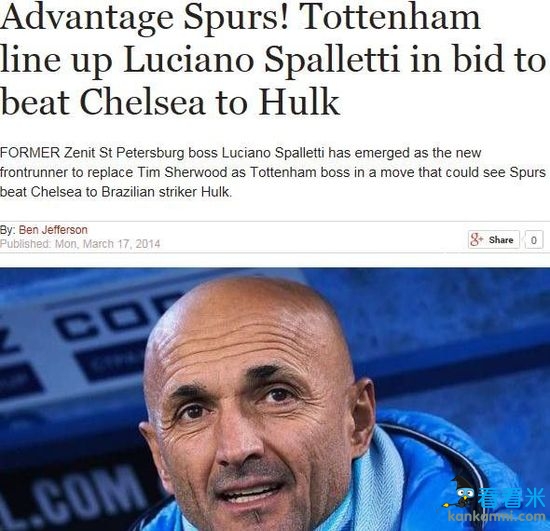
Task: Click the word 'Tottenham' in the headline
Action: 389,18
